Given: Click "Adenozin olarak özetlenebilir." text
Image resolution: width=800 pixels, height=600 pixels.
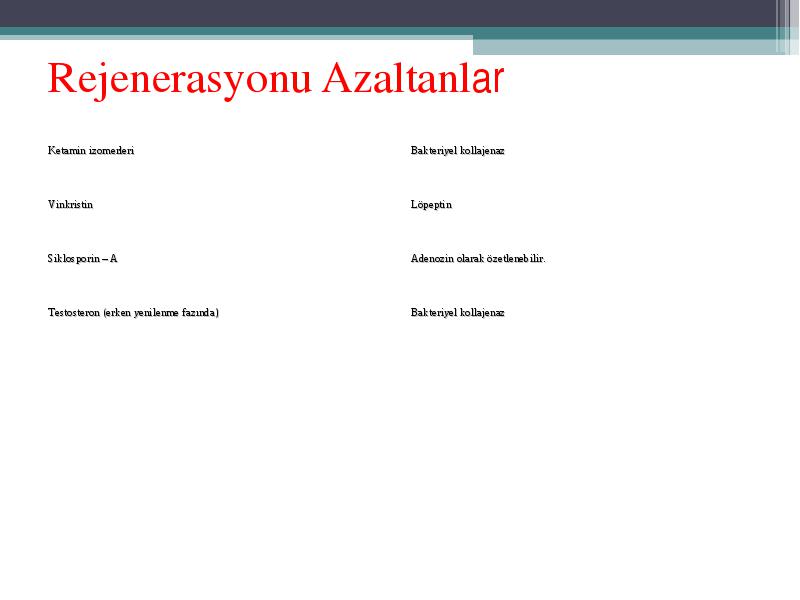Looking at the screenshot, I should 478,259.
